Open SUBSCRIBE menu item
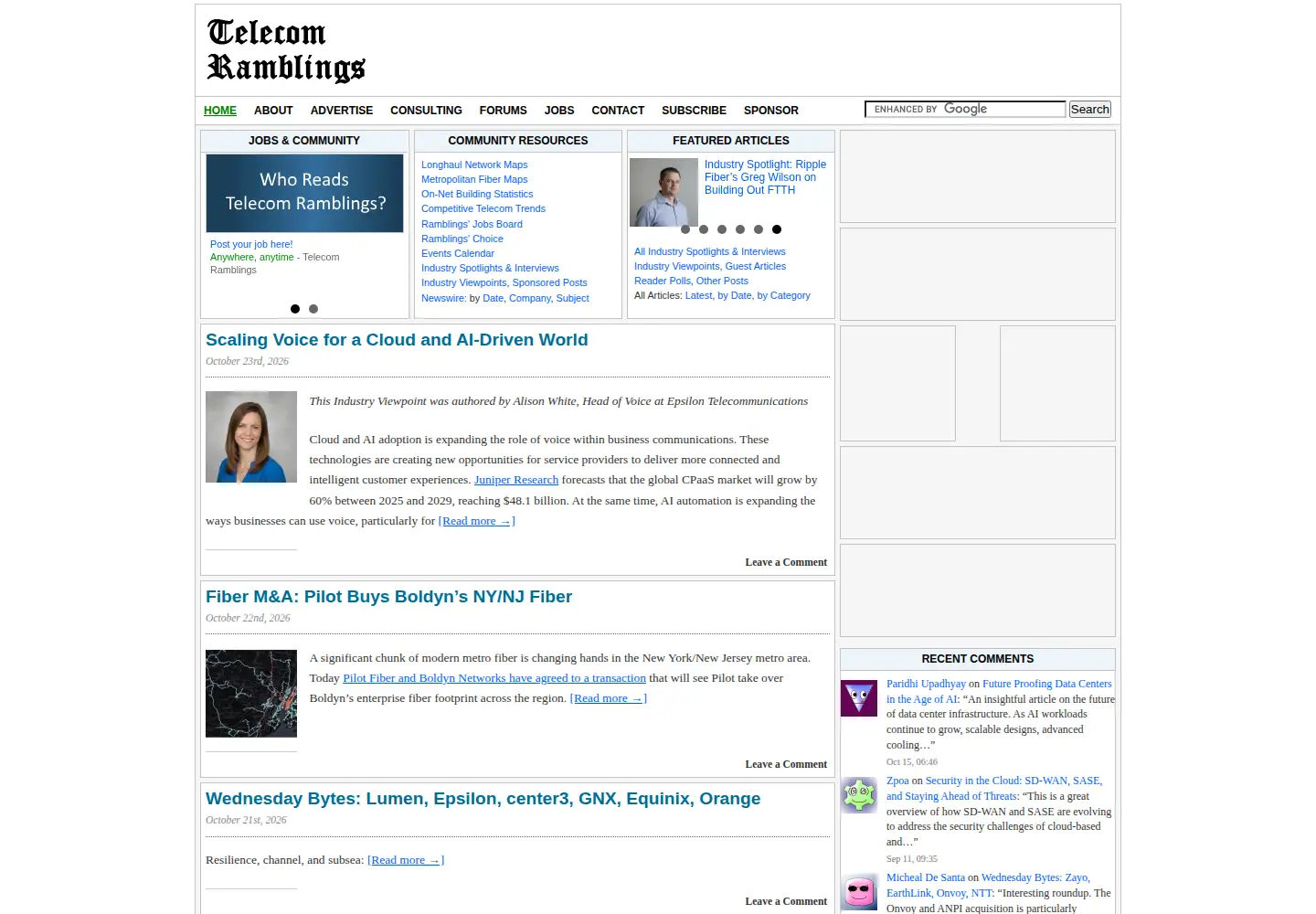 [694, 111]
